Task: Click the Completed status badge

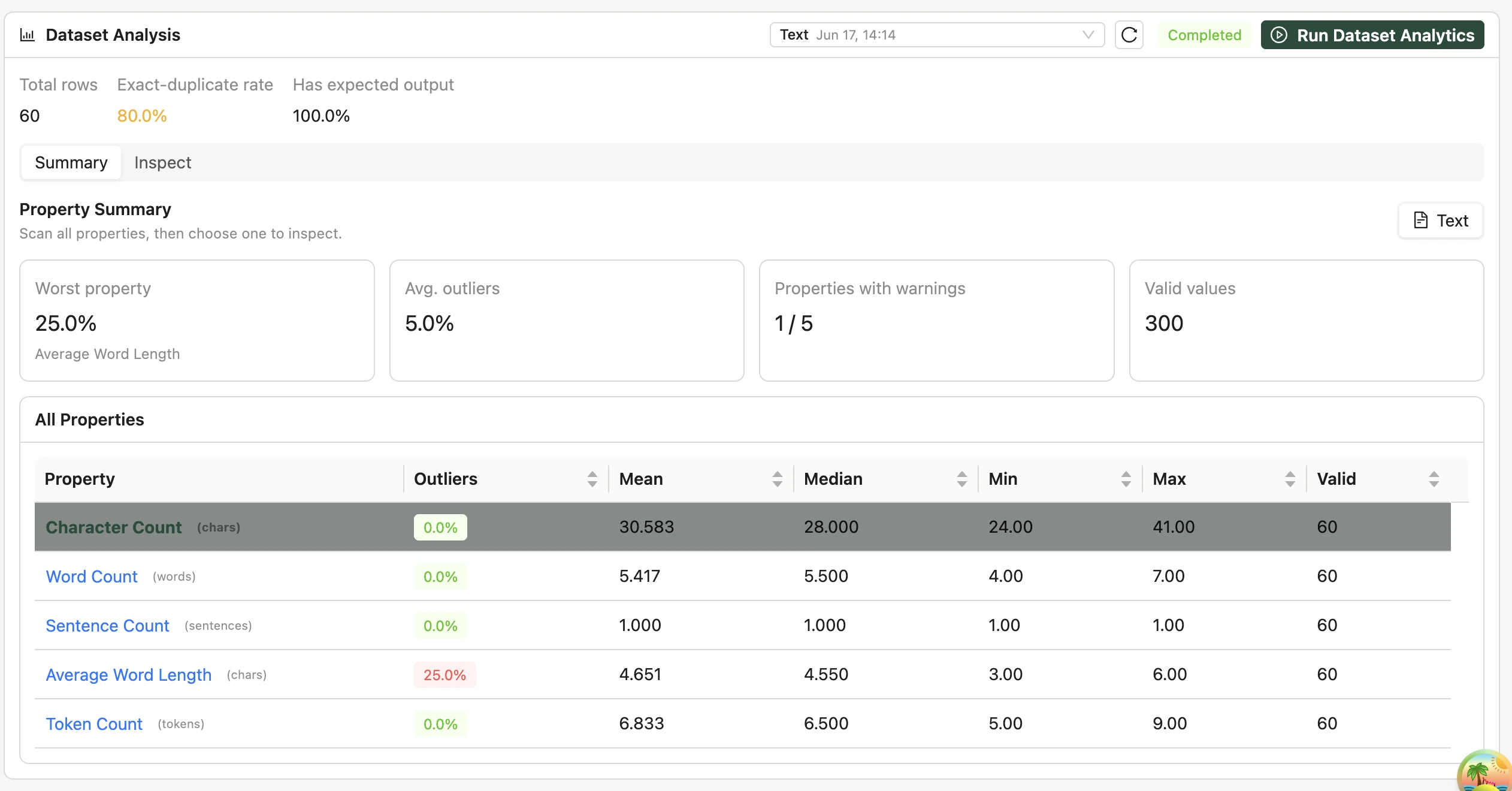Action: (x=1204, y=35)
